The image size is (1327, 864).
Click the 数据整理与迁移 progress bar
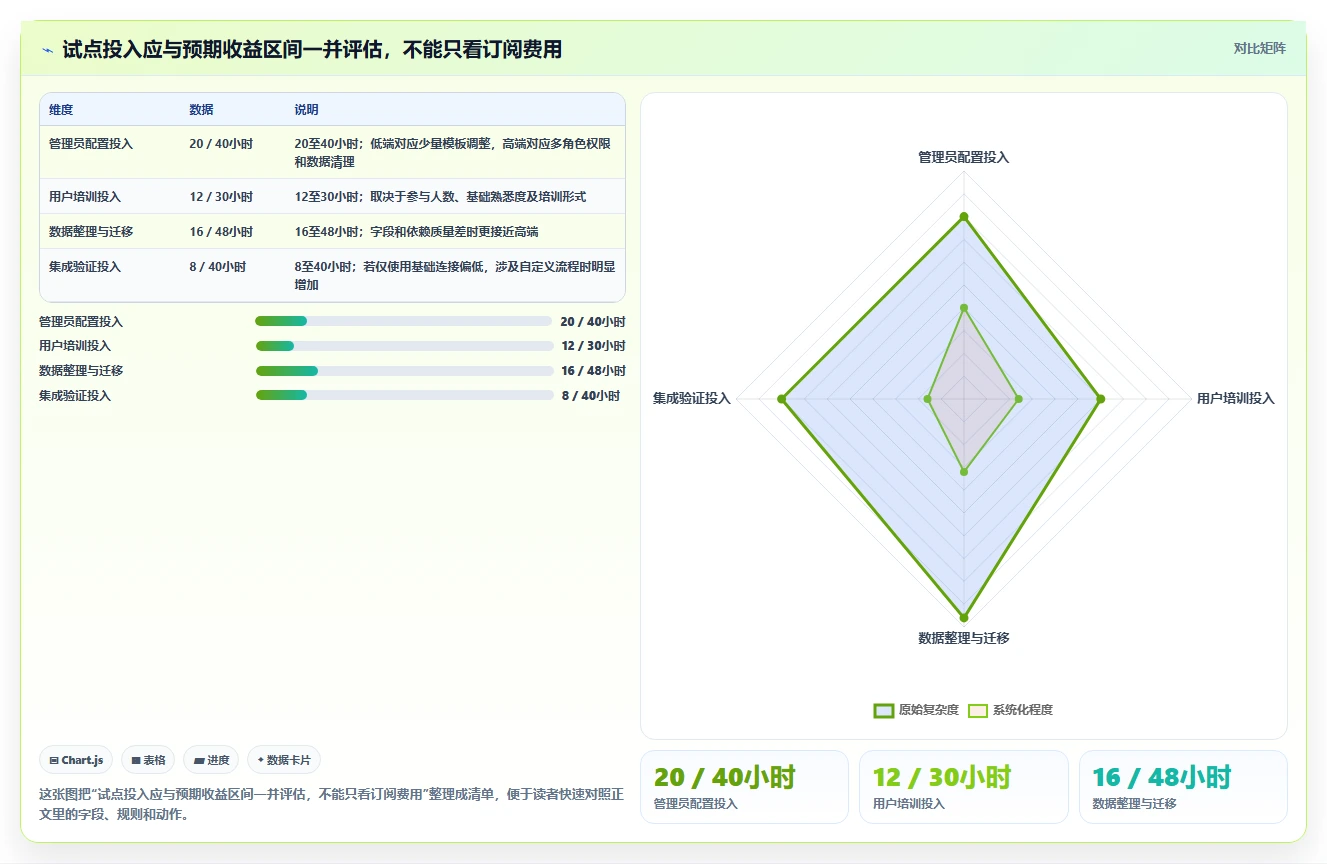pos(404,371)
